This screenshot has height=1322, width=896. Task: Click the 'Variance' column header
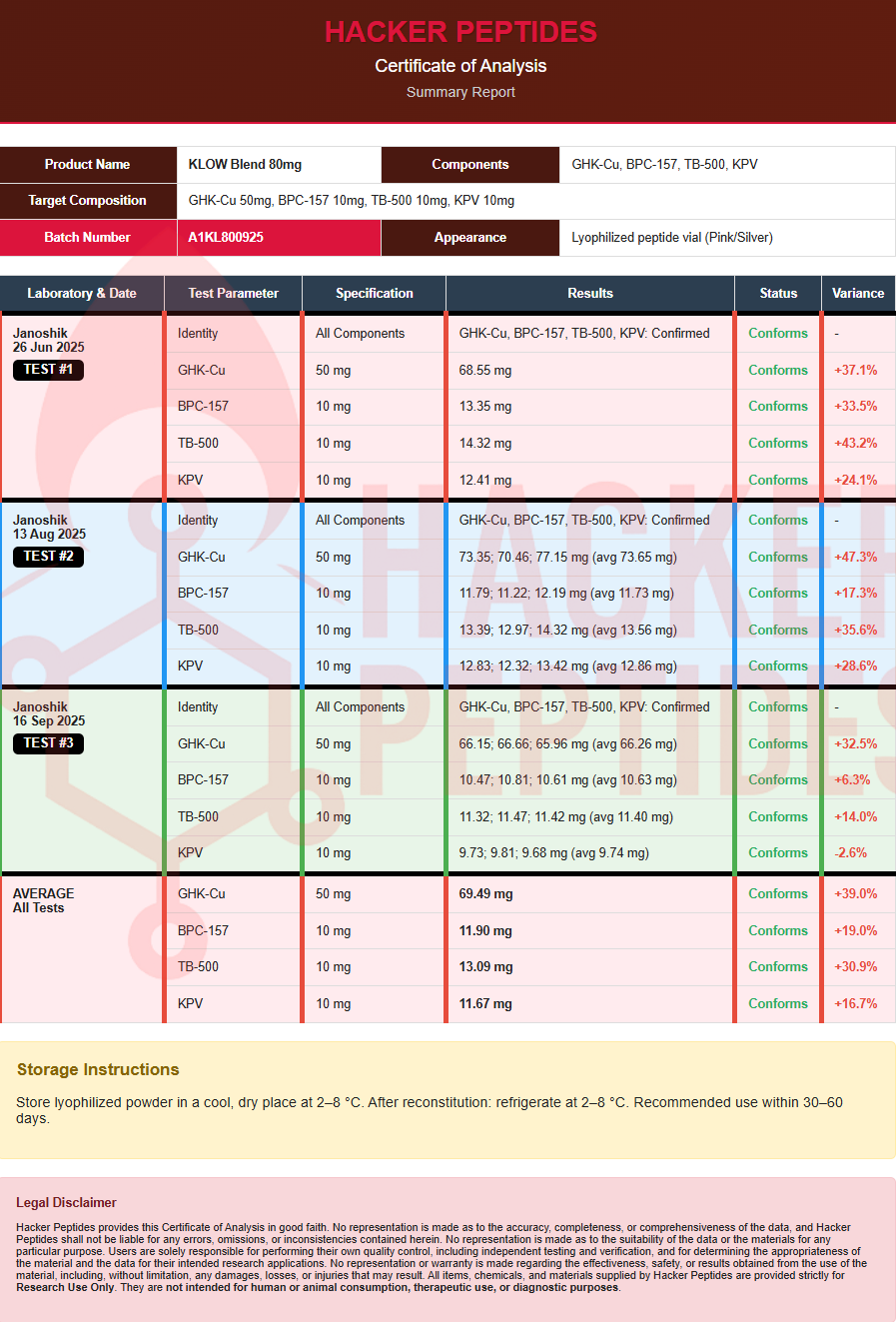858,294
